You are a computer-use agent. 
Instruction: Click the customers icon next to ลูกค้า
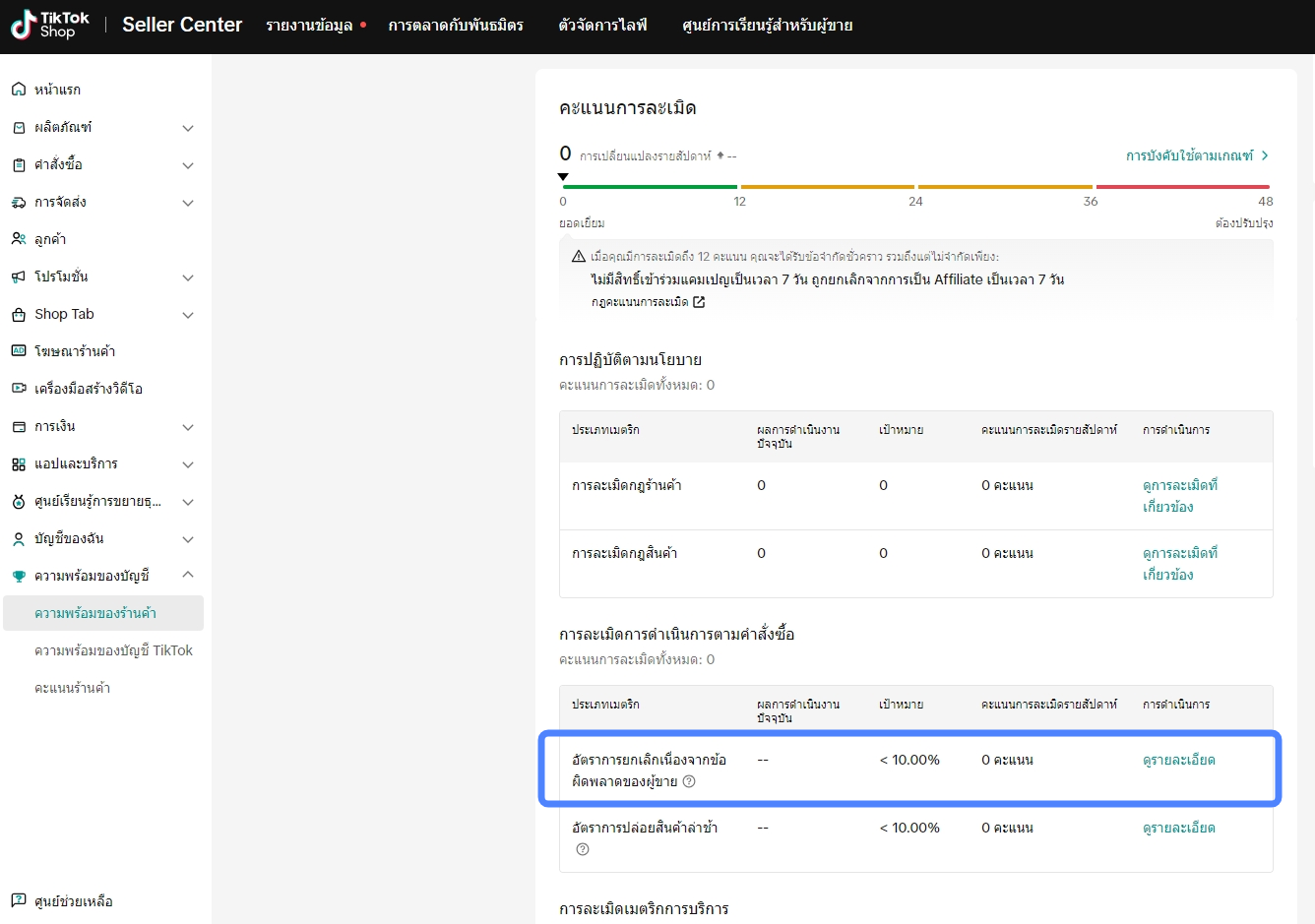[x=18, y=239]
